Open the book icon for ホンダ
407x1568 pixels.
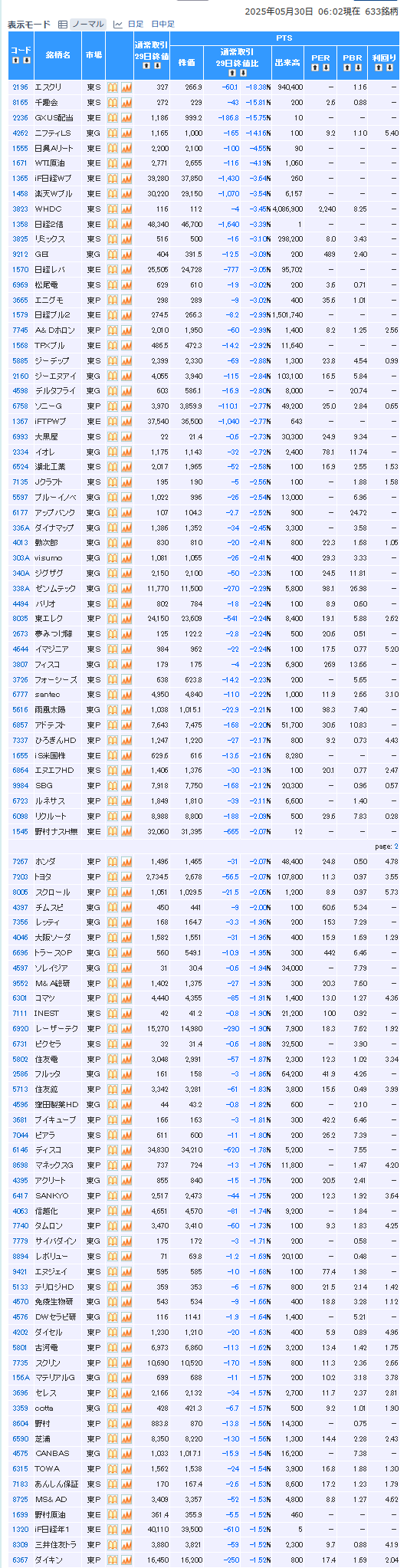pos(112,862)
